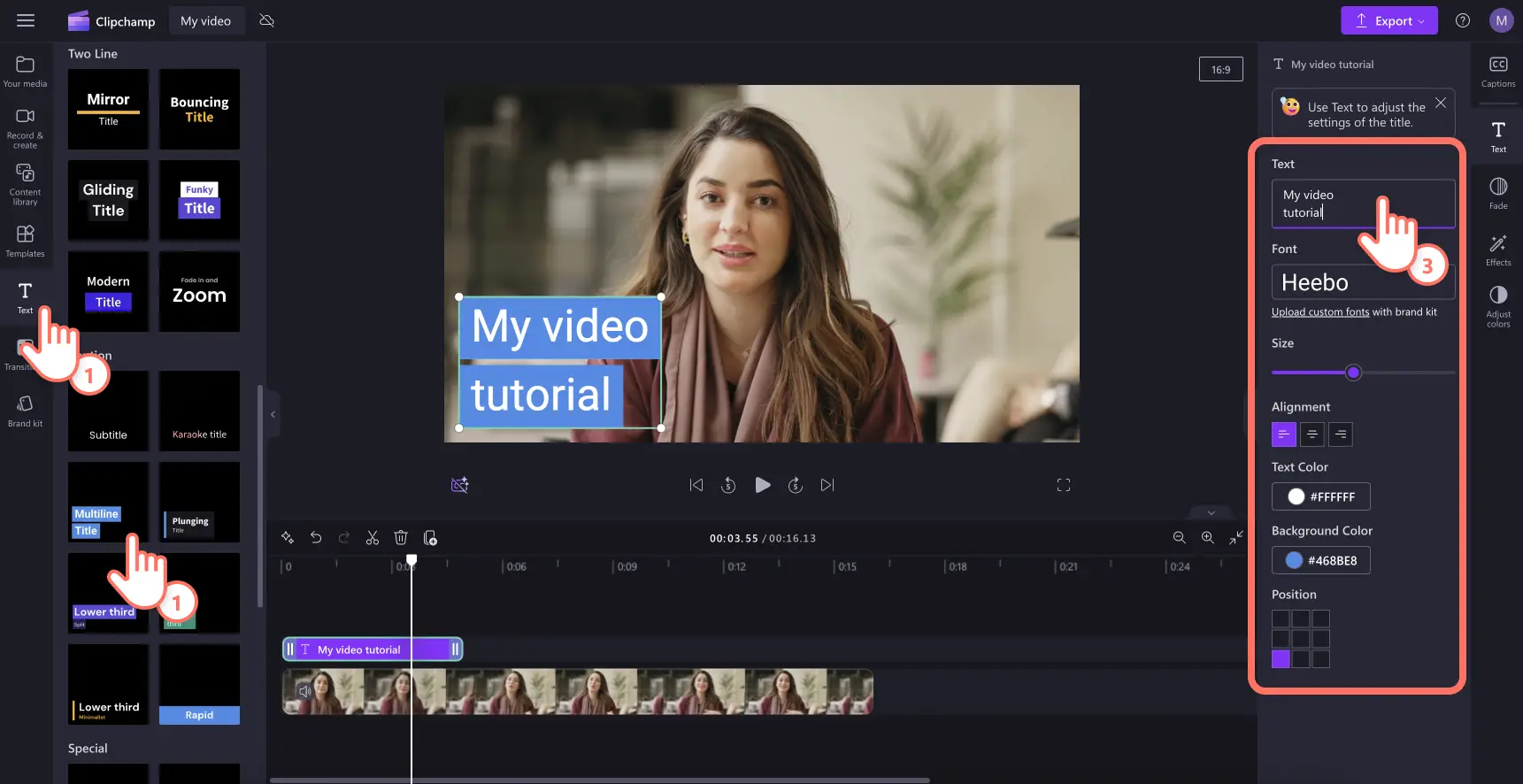
Task: Open Content library panel
Action: [x=25, y=184]
